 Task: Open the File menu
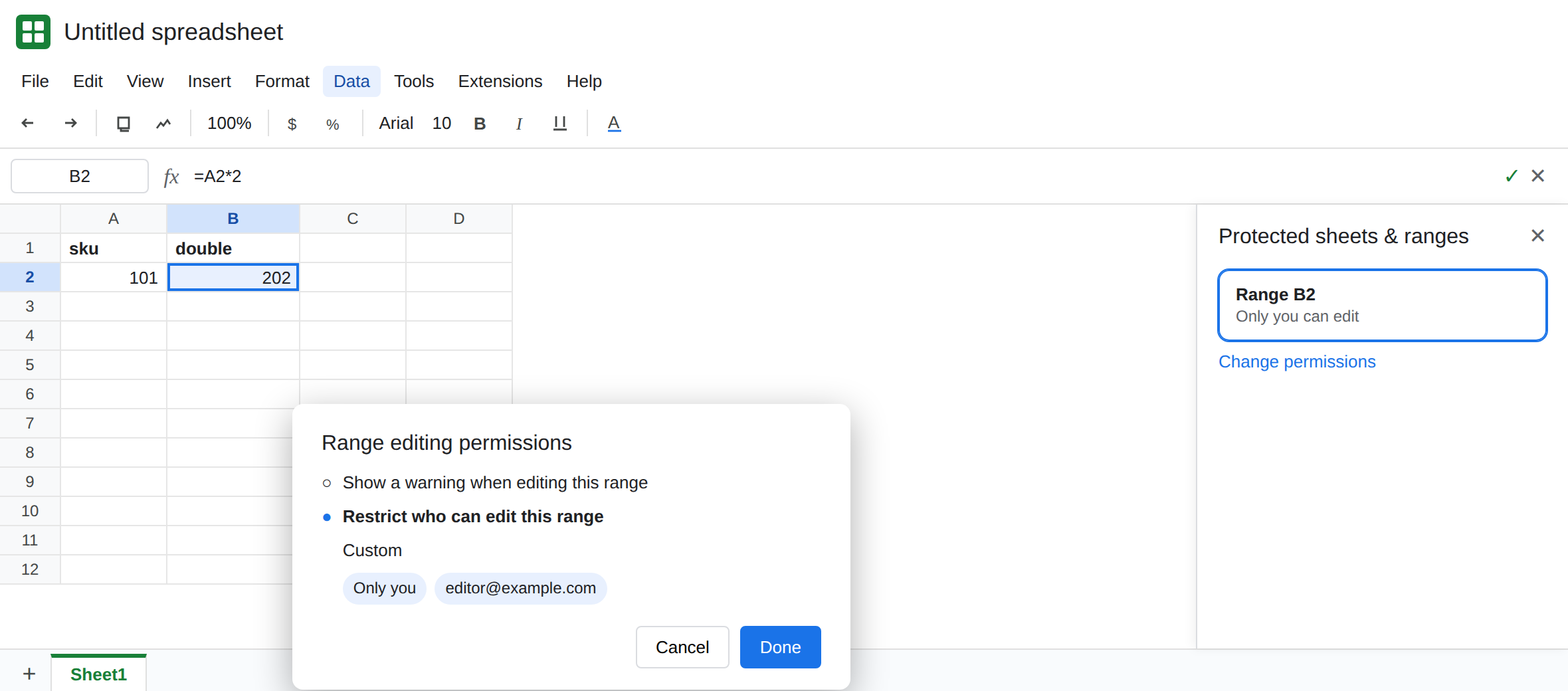[35, 81]
